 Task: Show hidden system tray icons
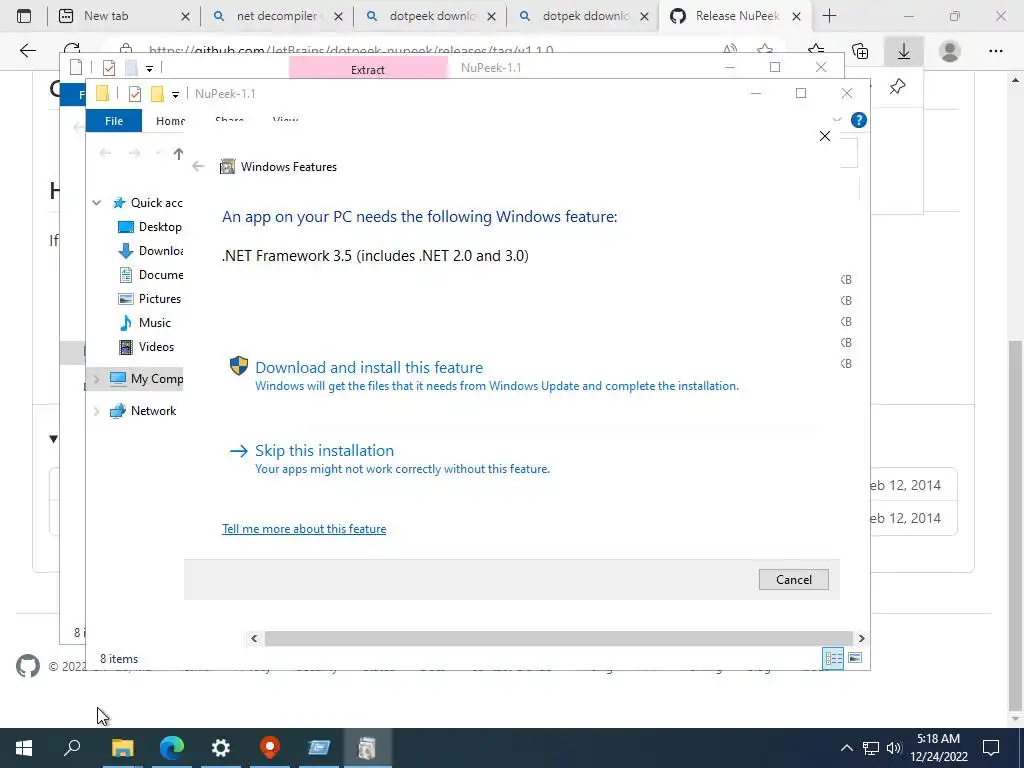(x=846, y=748)
